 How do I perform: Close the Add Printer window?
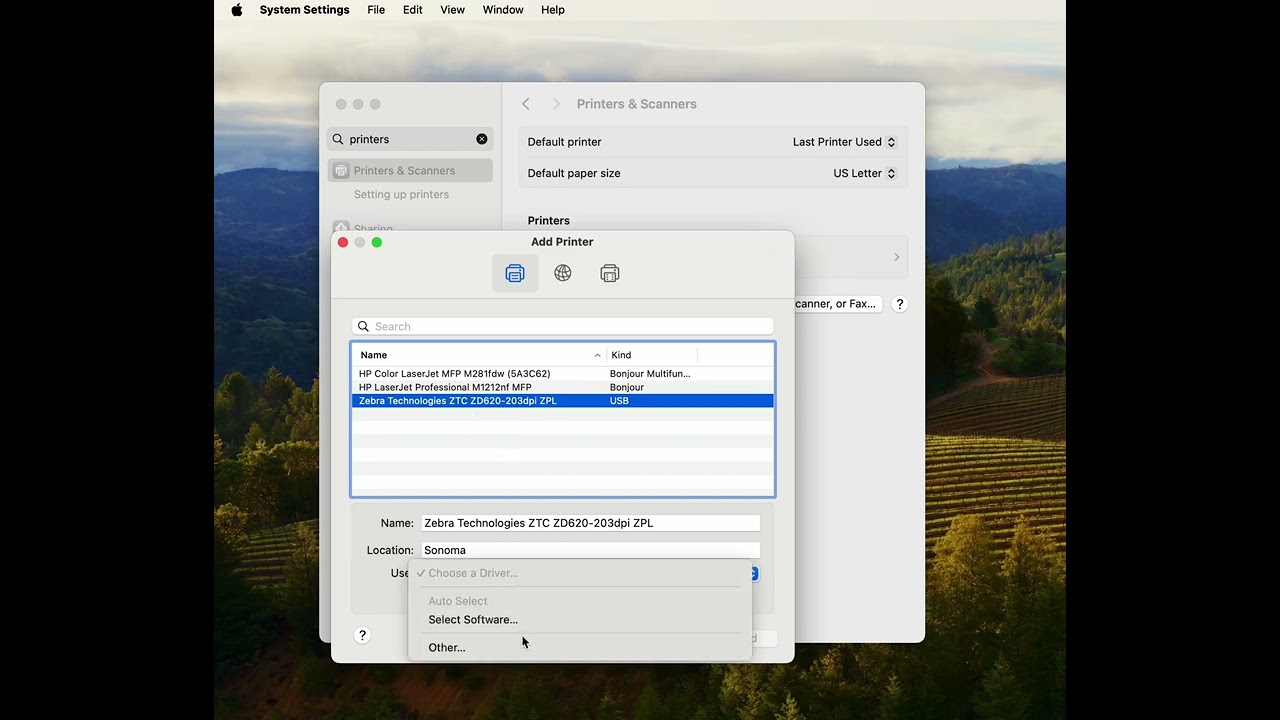coord(343,242)
